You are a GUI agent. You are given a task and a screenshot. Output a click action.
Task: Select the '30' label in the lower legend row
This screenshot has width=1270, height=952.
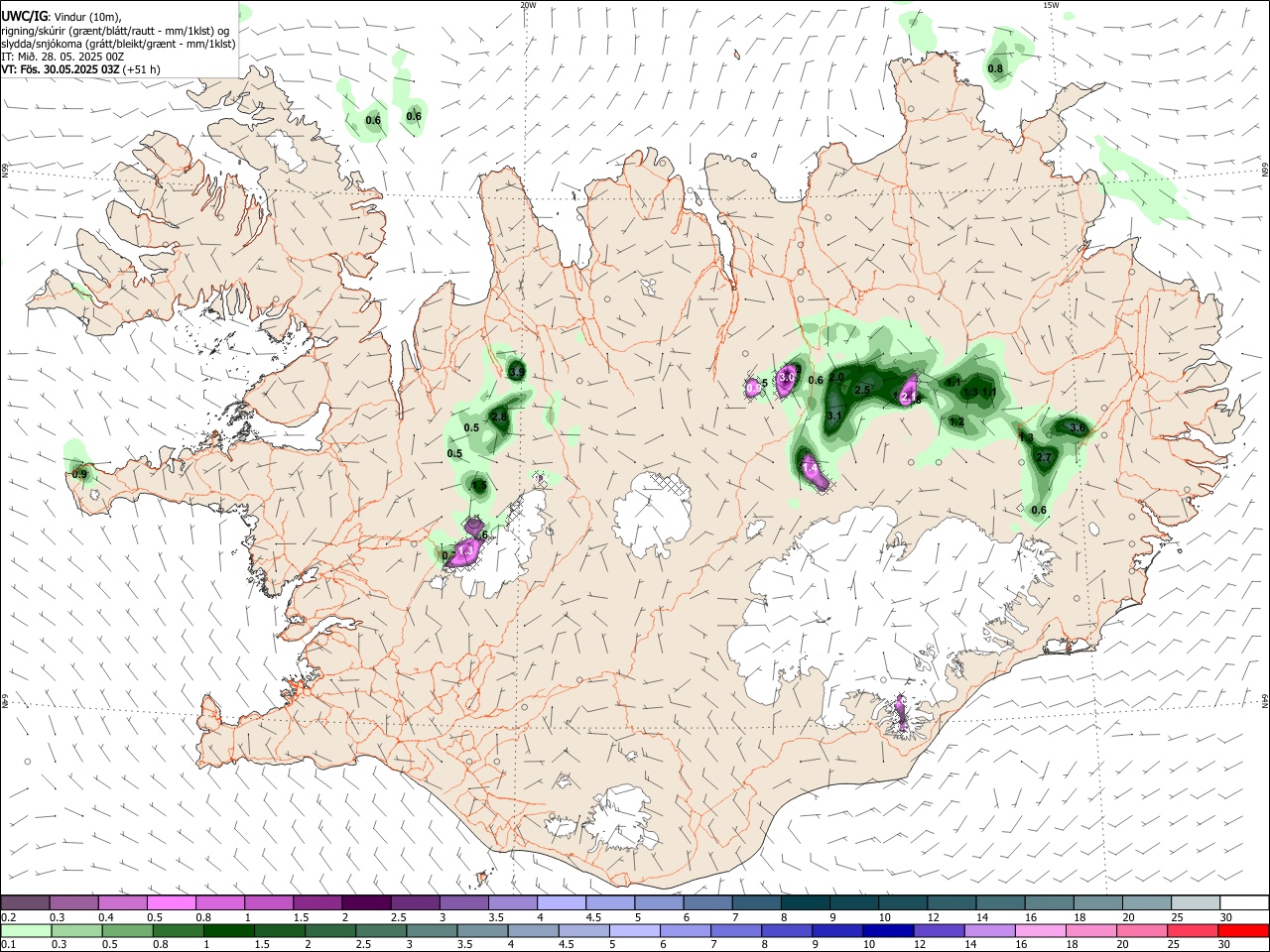coord(1226,945)
